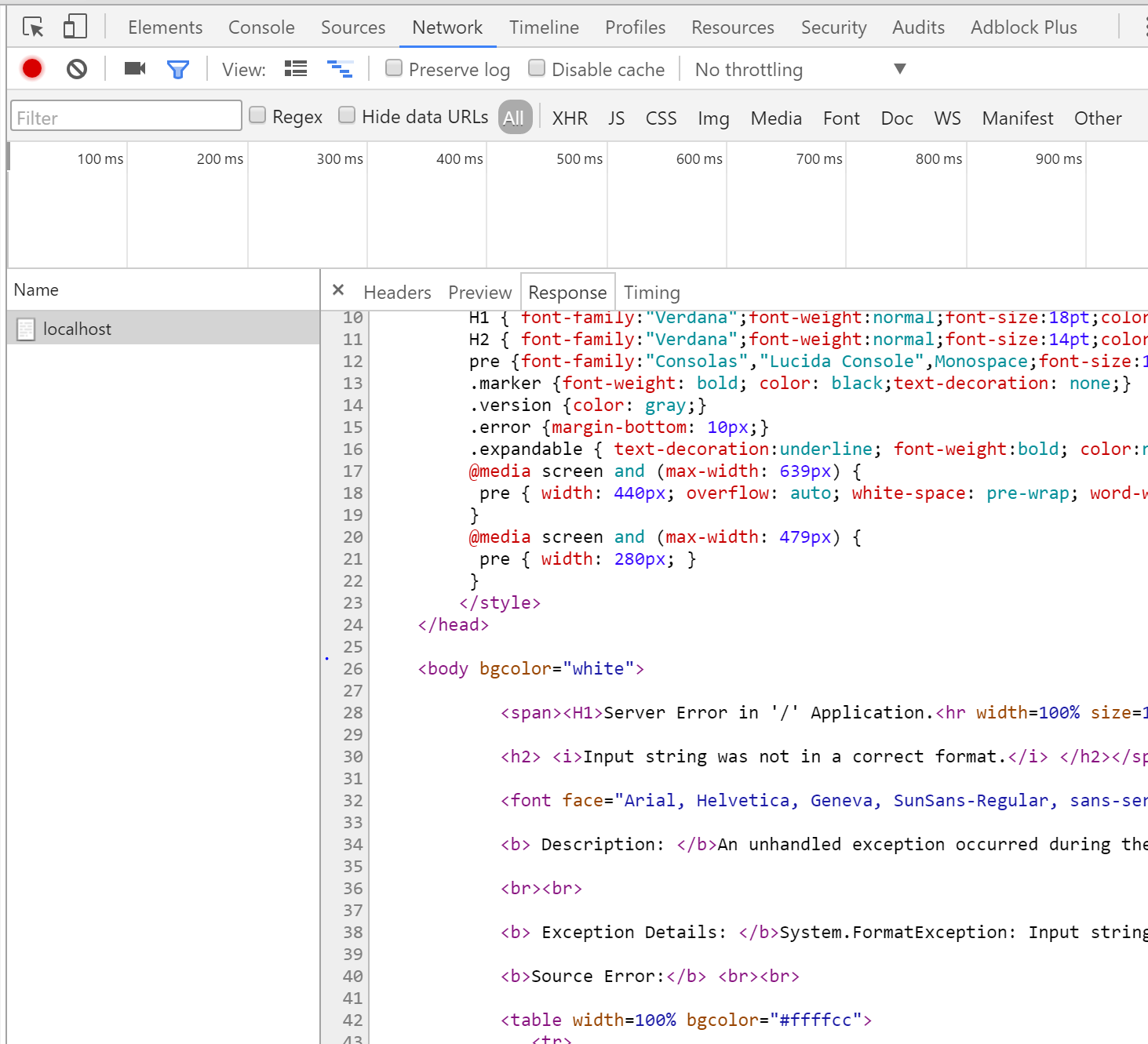Enable the Preserve log checkbox
This screenshot has width=1148, height=1044.
tap(394, 68)
